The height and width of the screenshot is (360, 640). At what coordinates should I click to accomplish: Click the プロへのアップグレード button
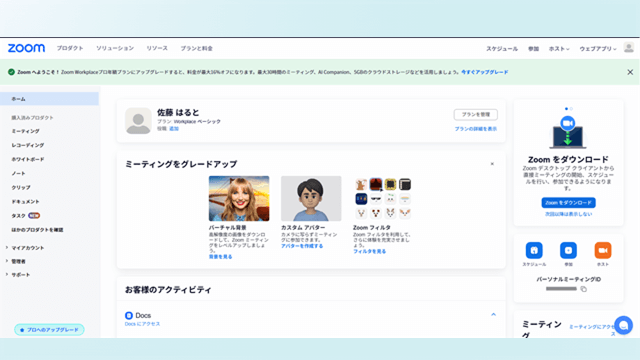[49, 330]
